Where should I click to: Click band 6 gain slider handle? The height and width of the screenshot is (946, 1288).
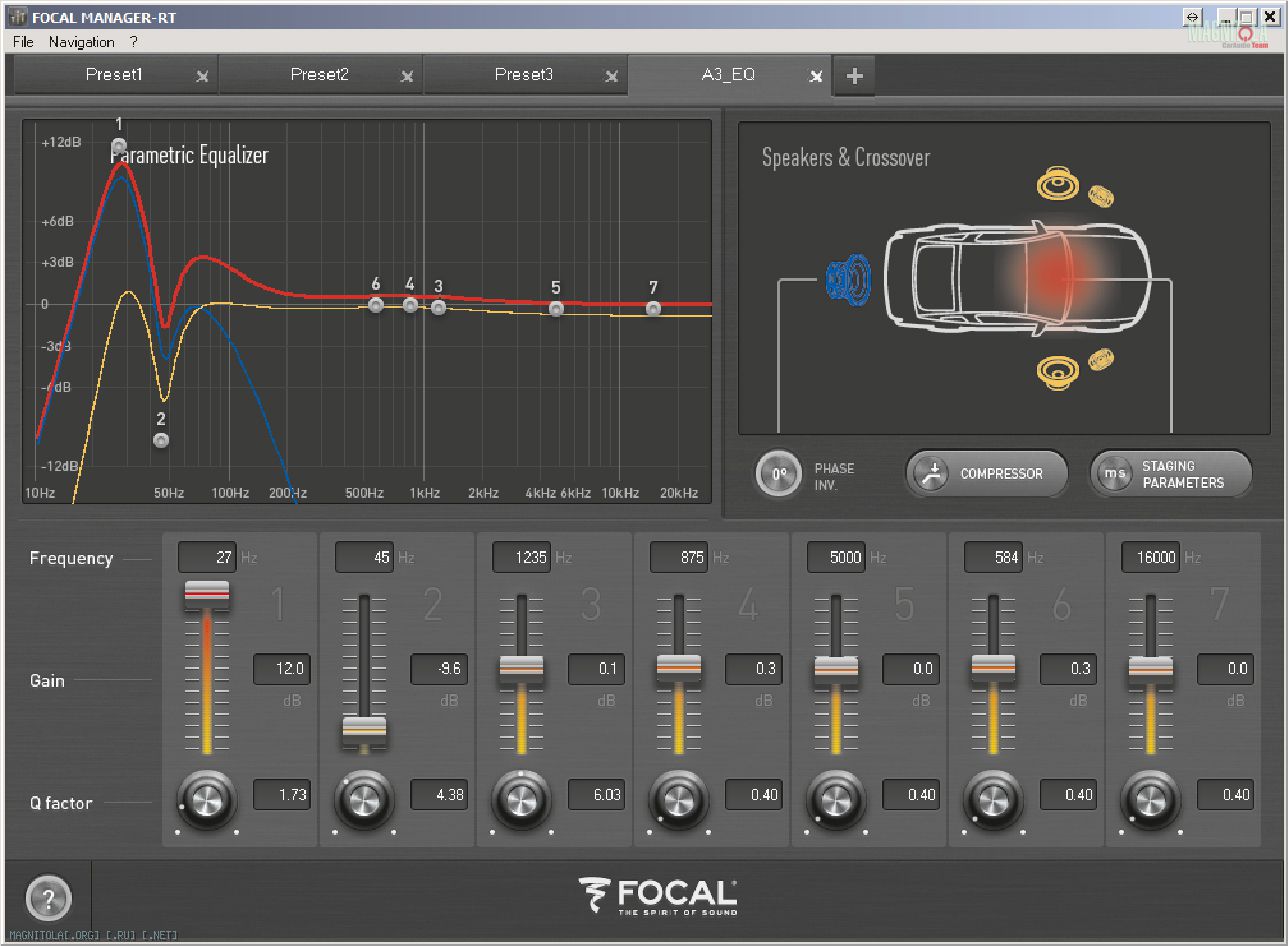click(x=994, y=668)
